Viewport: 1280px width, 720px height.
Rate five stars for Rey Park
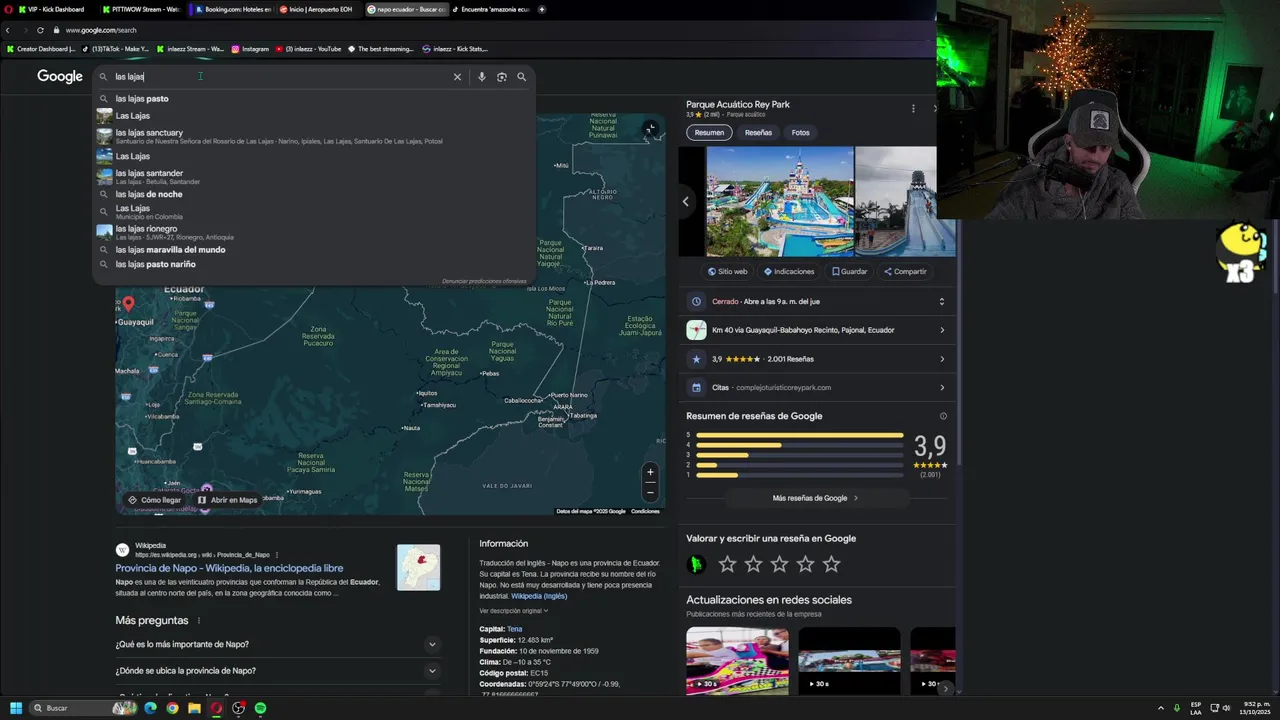[x=831, y=564]
